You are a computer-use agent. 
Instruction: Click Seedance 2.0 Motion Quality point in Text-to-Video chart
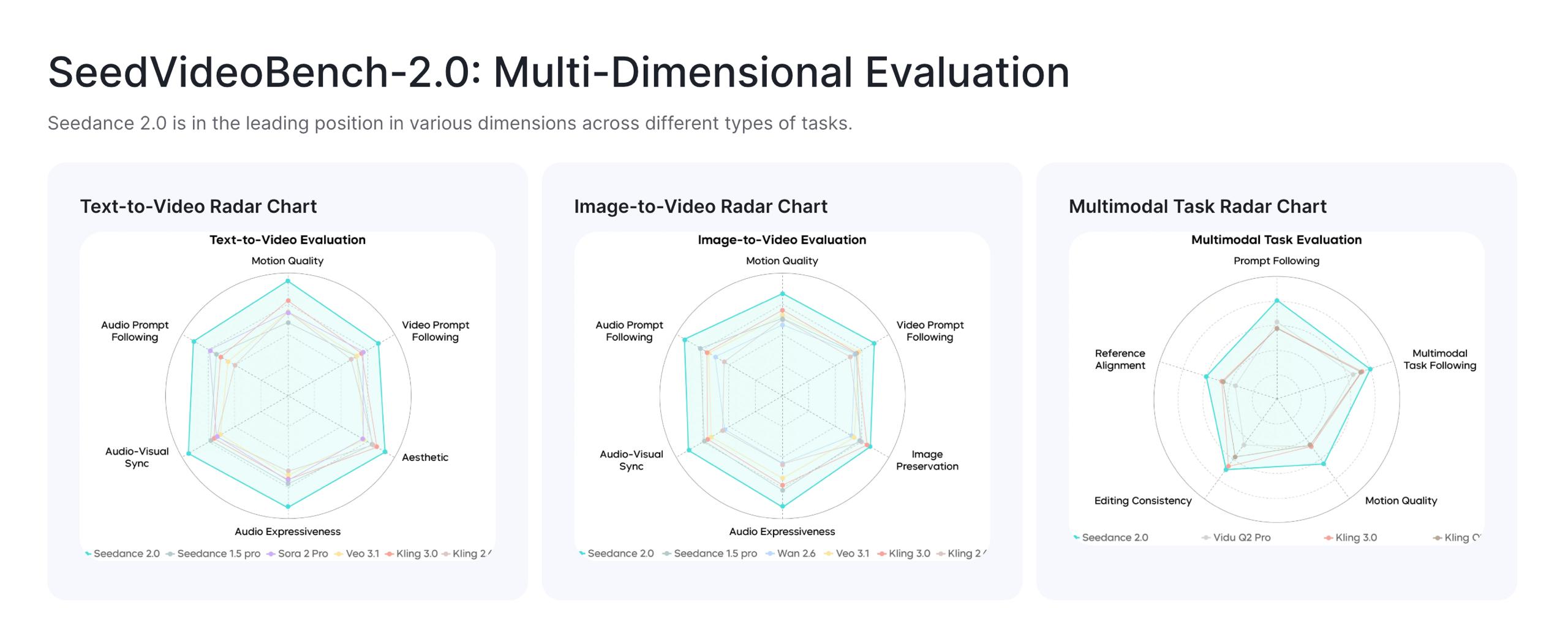pos(288,281)
